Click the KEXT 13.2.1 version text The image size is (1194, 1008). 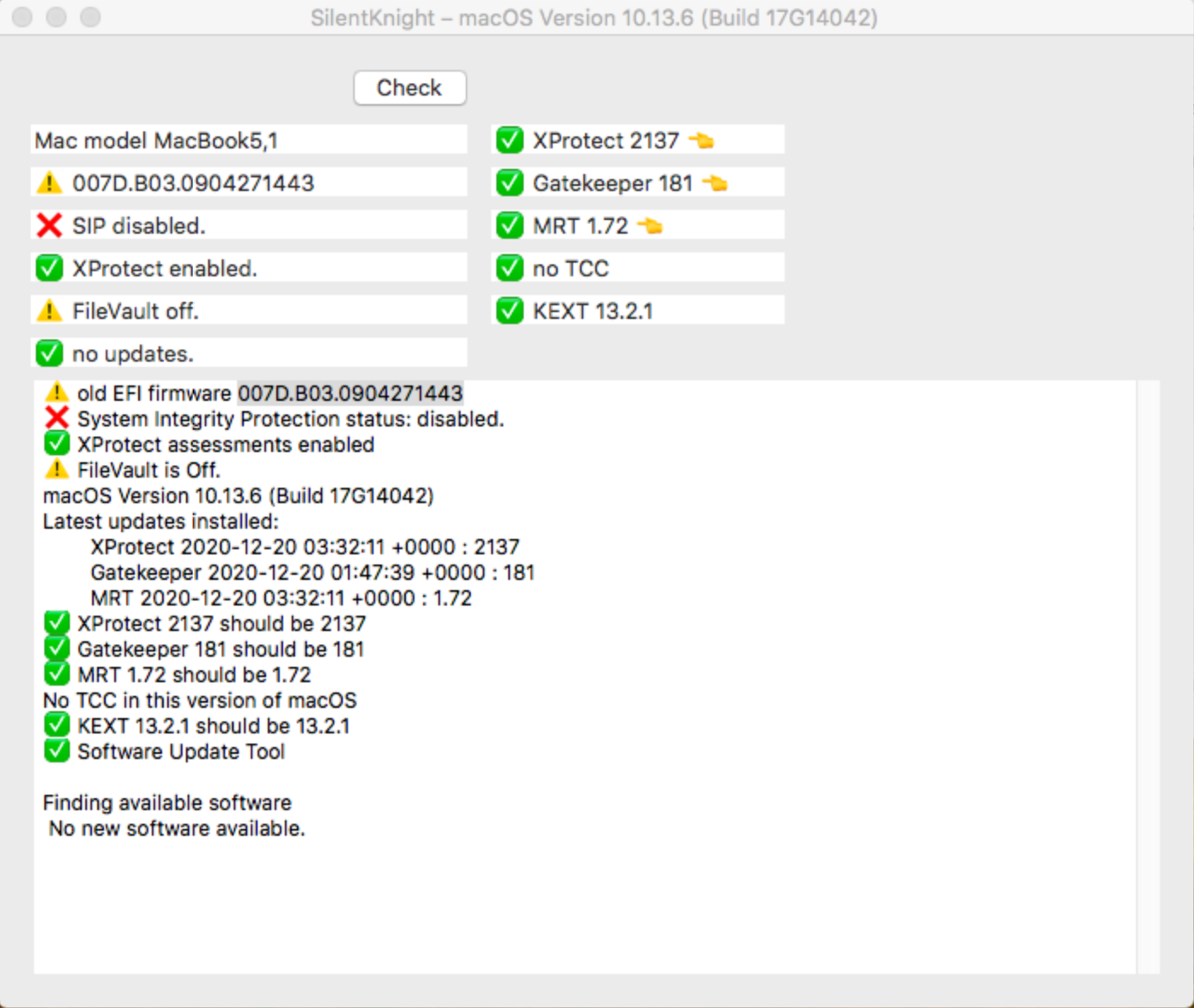[593, 311]
